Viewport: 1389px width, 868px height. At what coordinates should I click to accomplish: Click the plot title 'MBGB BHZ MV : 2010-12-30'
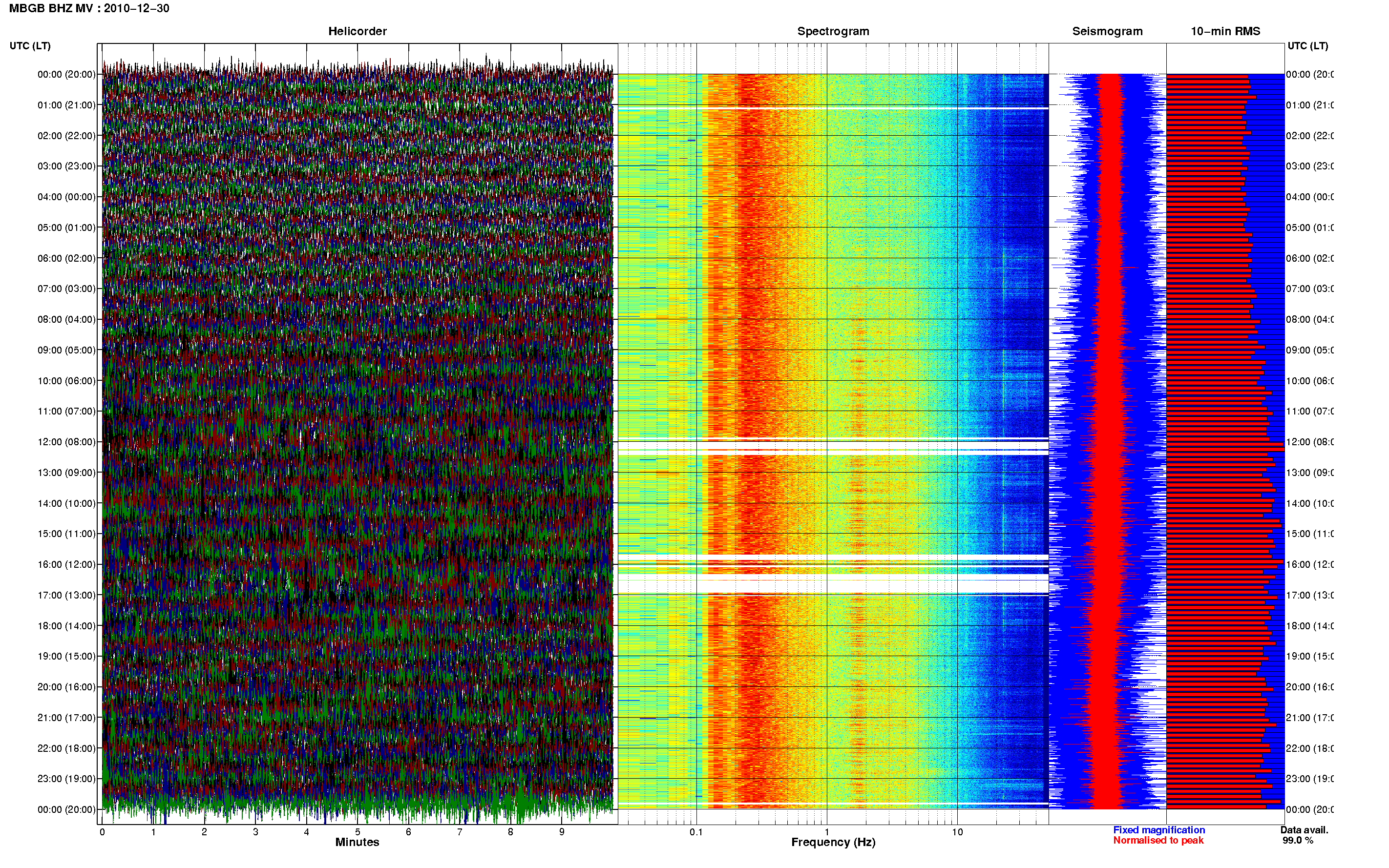pos(89,9)
